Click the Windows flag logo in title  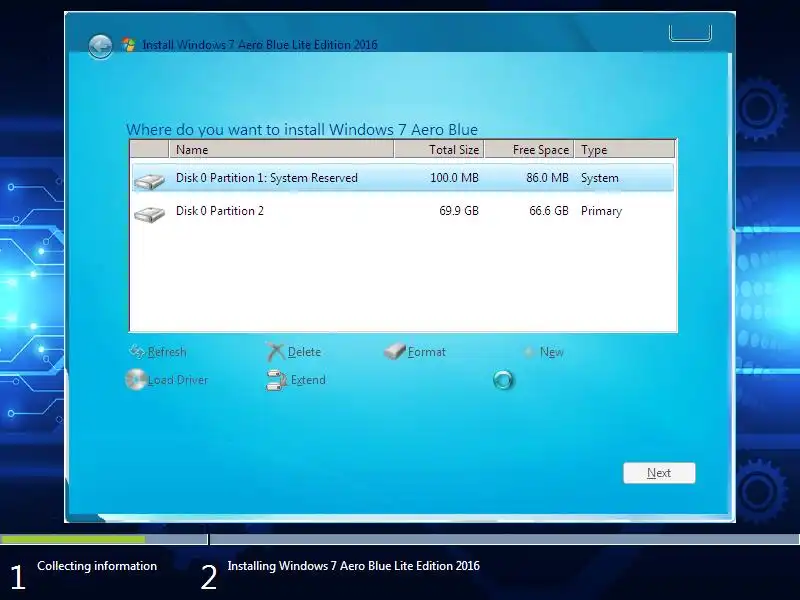[129, 45]
